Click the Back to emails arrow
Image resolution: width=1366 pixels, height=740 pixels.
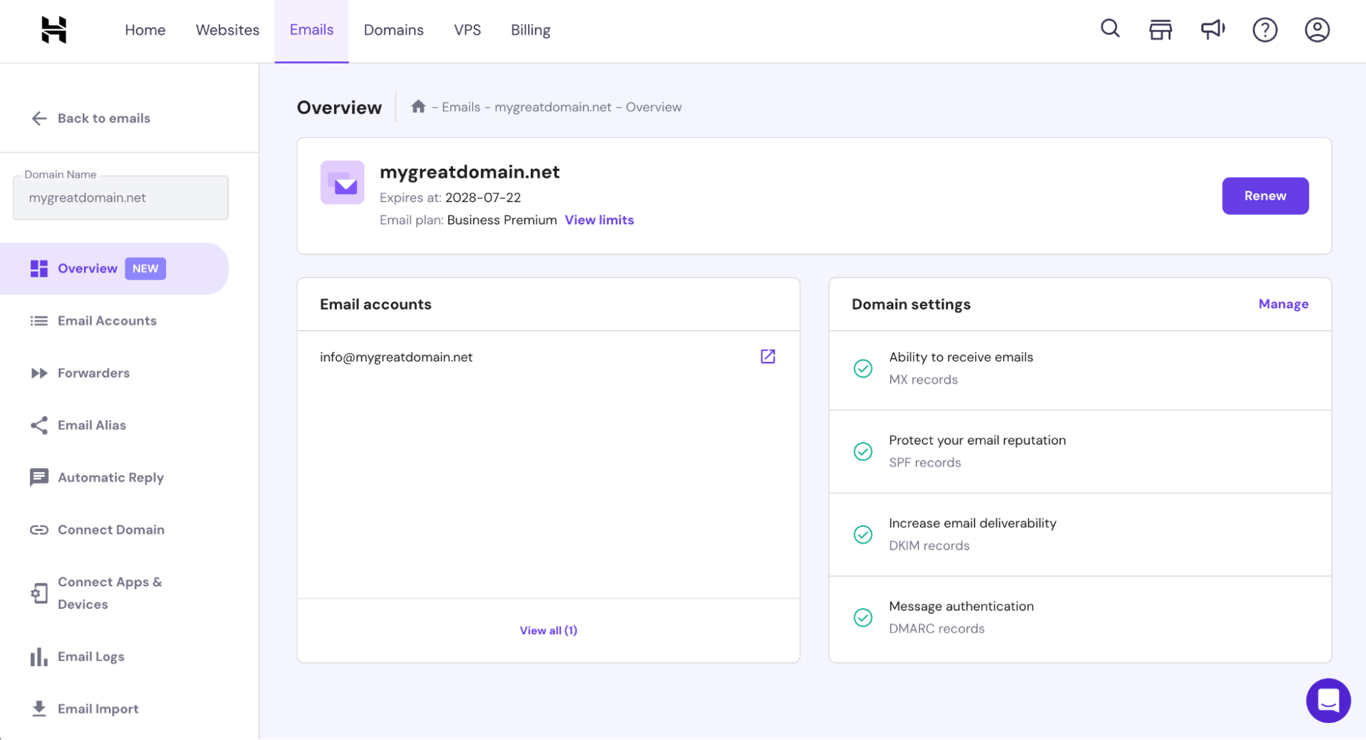[38, 118]
